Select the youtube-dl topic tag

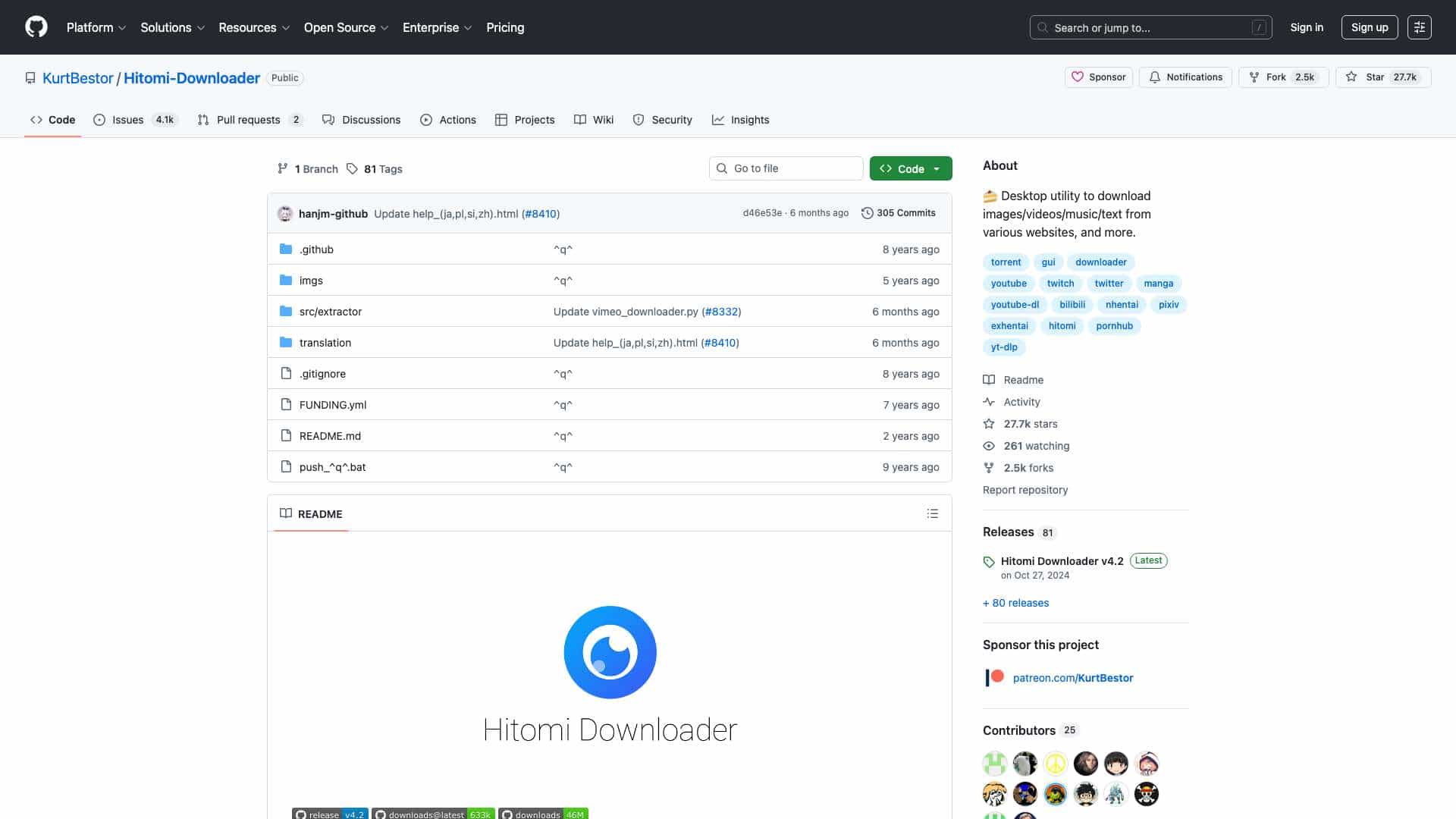pos(1015,304)
